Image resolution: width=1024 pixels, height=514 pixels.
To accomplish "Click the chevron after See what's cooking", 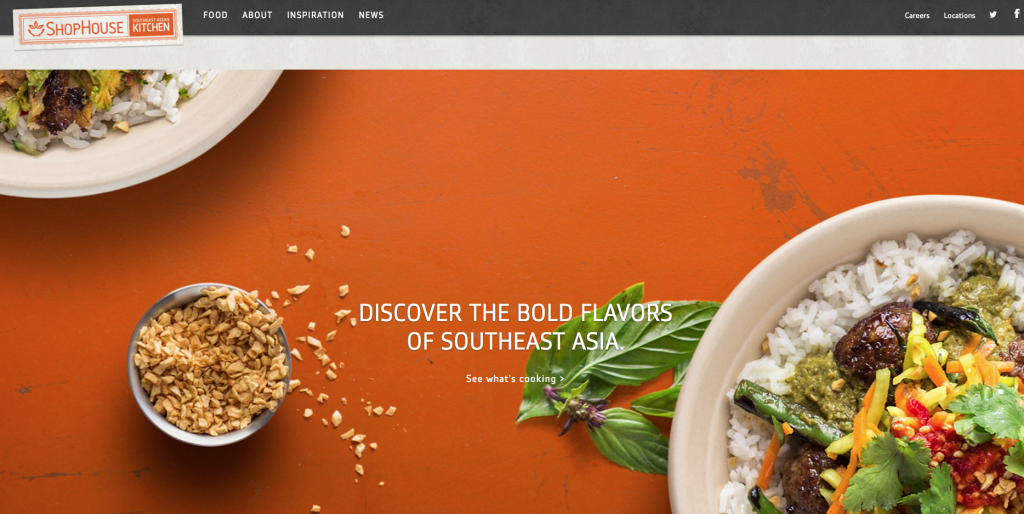I will 562,379.
